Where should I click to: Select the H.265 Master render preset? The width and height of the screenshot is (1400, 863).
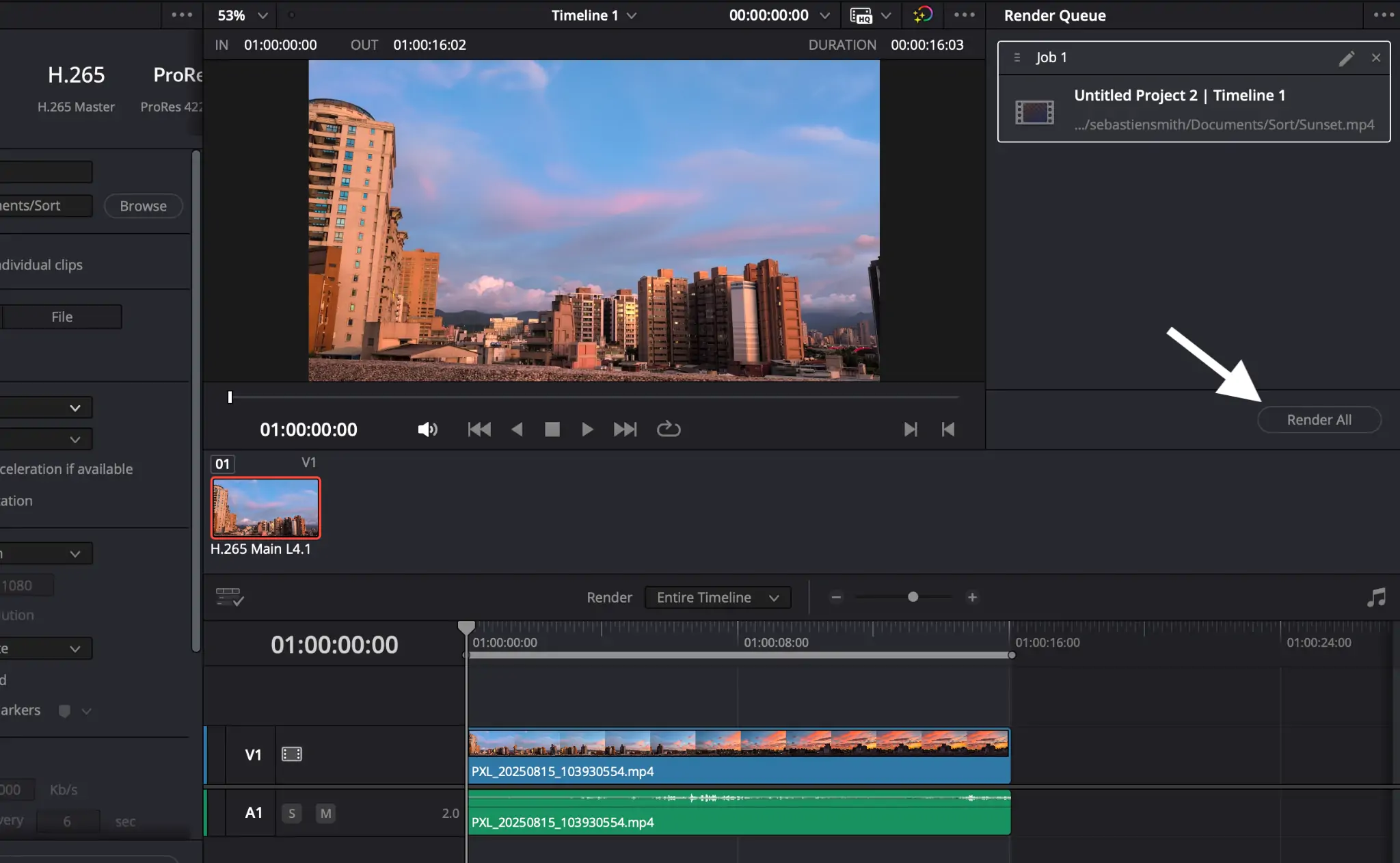[x=76, y=88]
